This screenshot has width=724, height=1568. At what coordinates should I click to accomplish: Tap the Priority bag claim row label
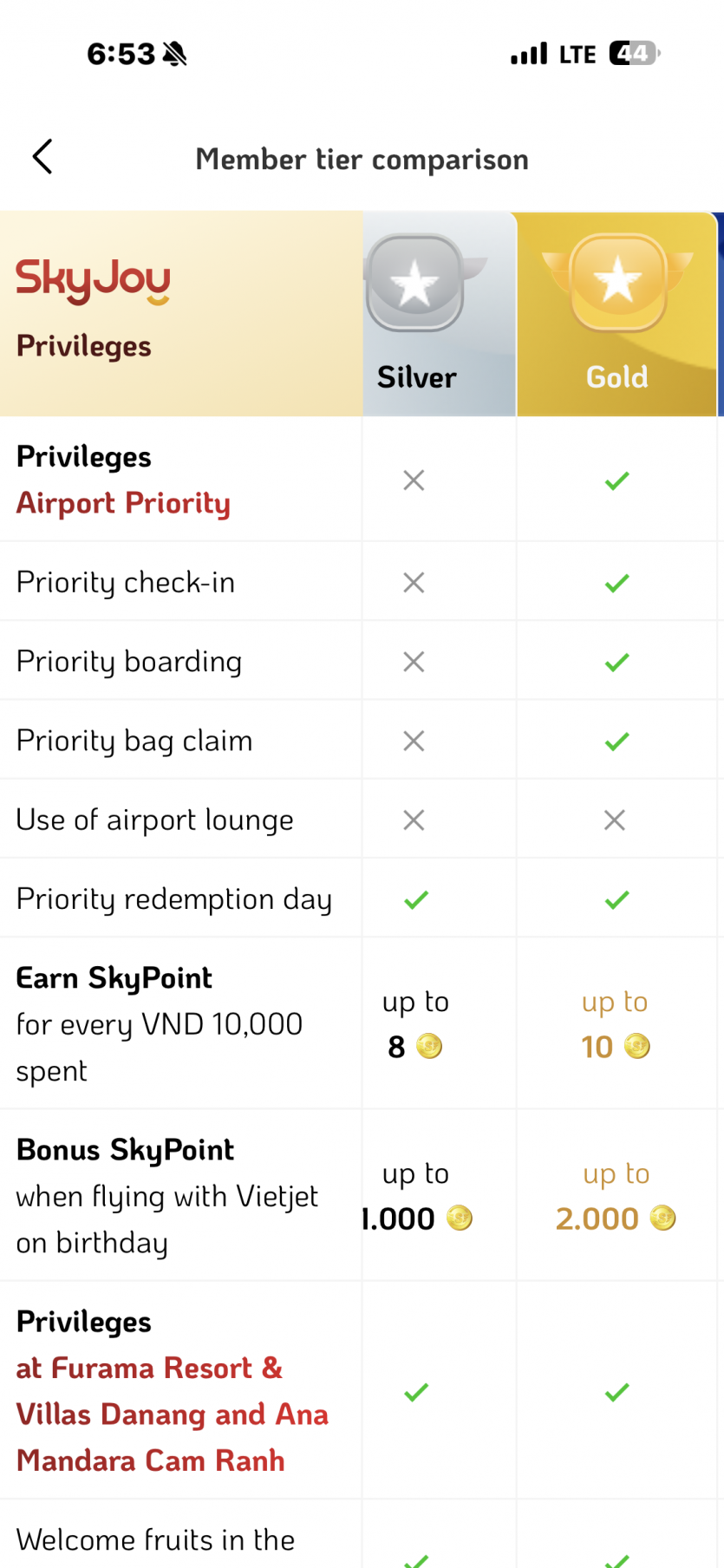pyautogui.click(x=134, y=742)
